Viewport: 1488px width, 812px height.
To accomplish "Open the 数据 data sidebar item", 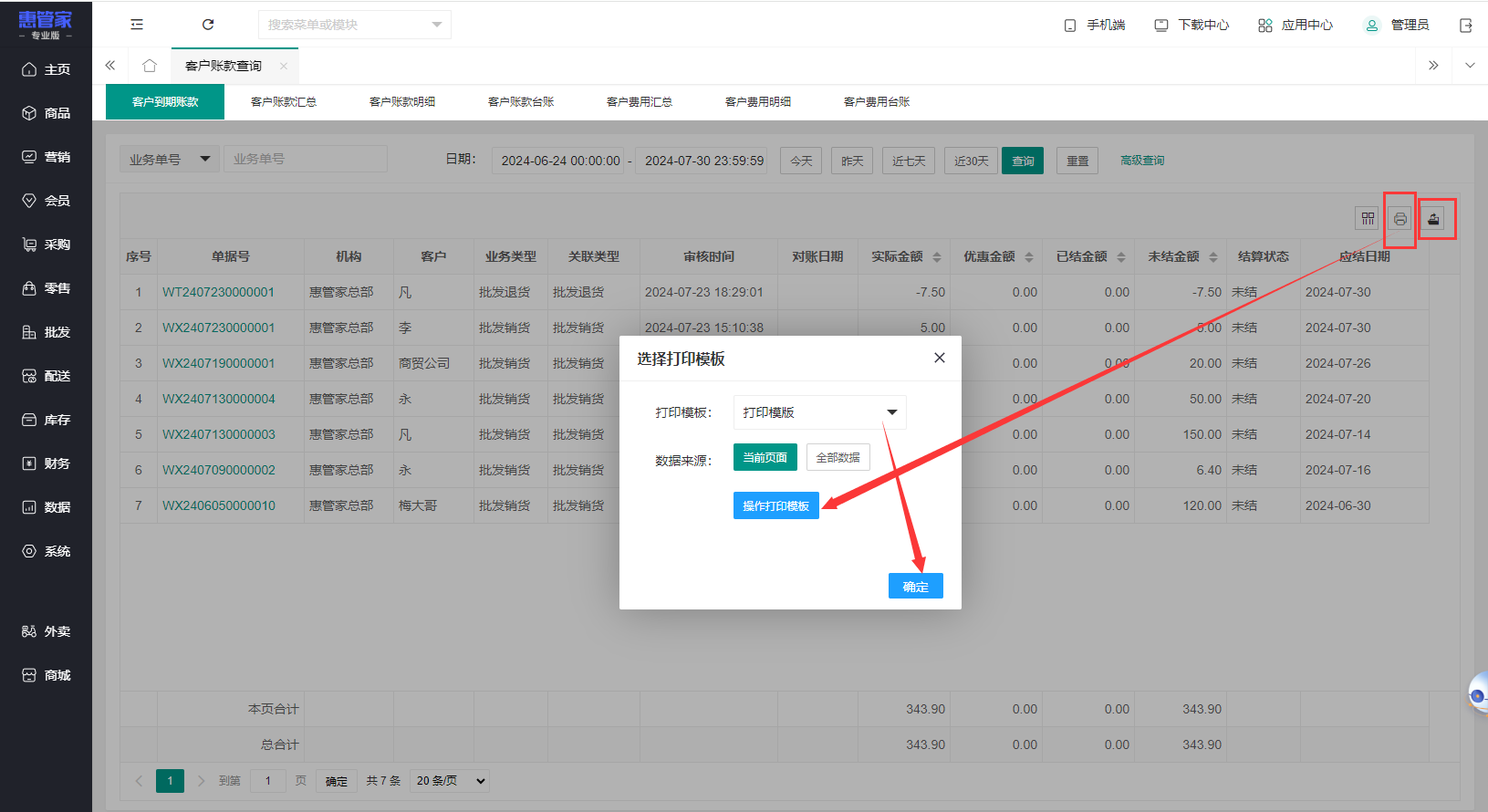I will 46,507.
